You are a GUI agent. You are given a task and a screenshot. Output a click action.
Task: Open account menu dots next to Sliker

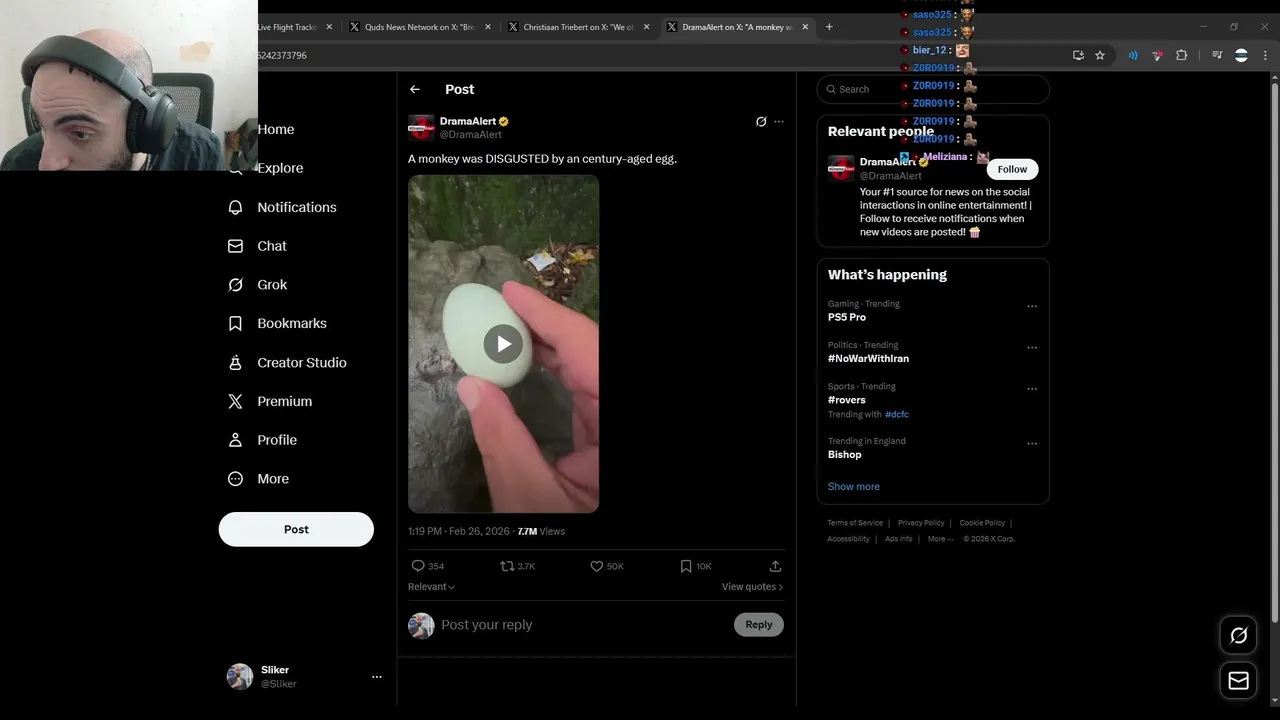pos(377,677)
